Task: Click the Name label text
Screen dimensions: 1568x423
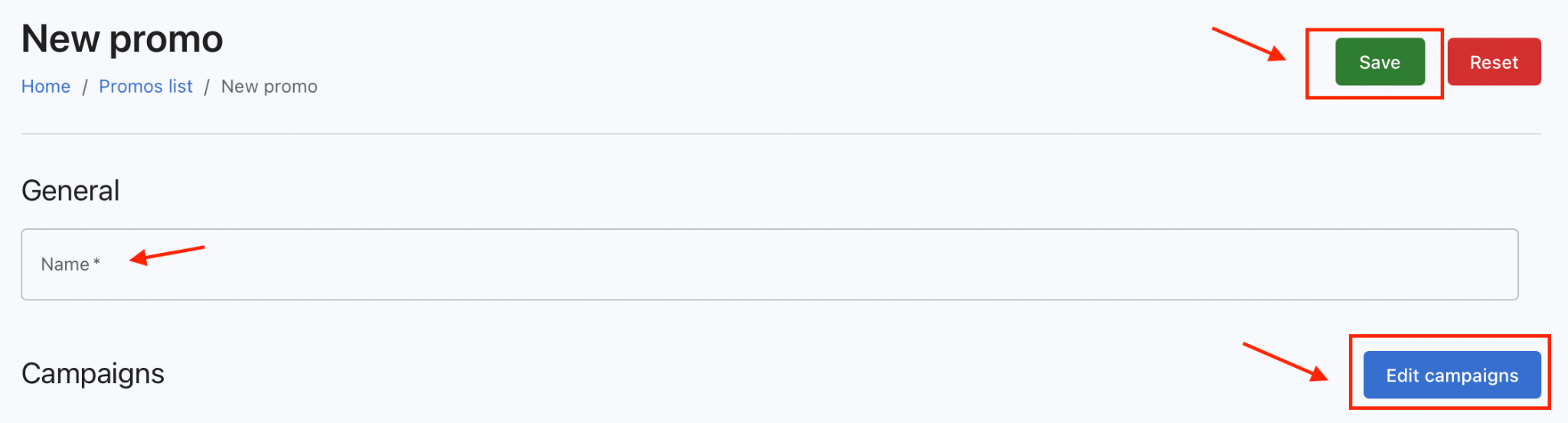Action: (x=65, y=264)
